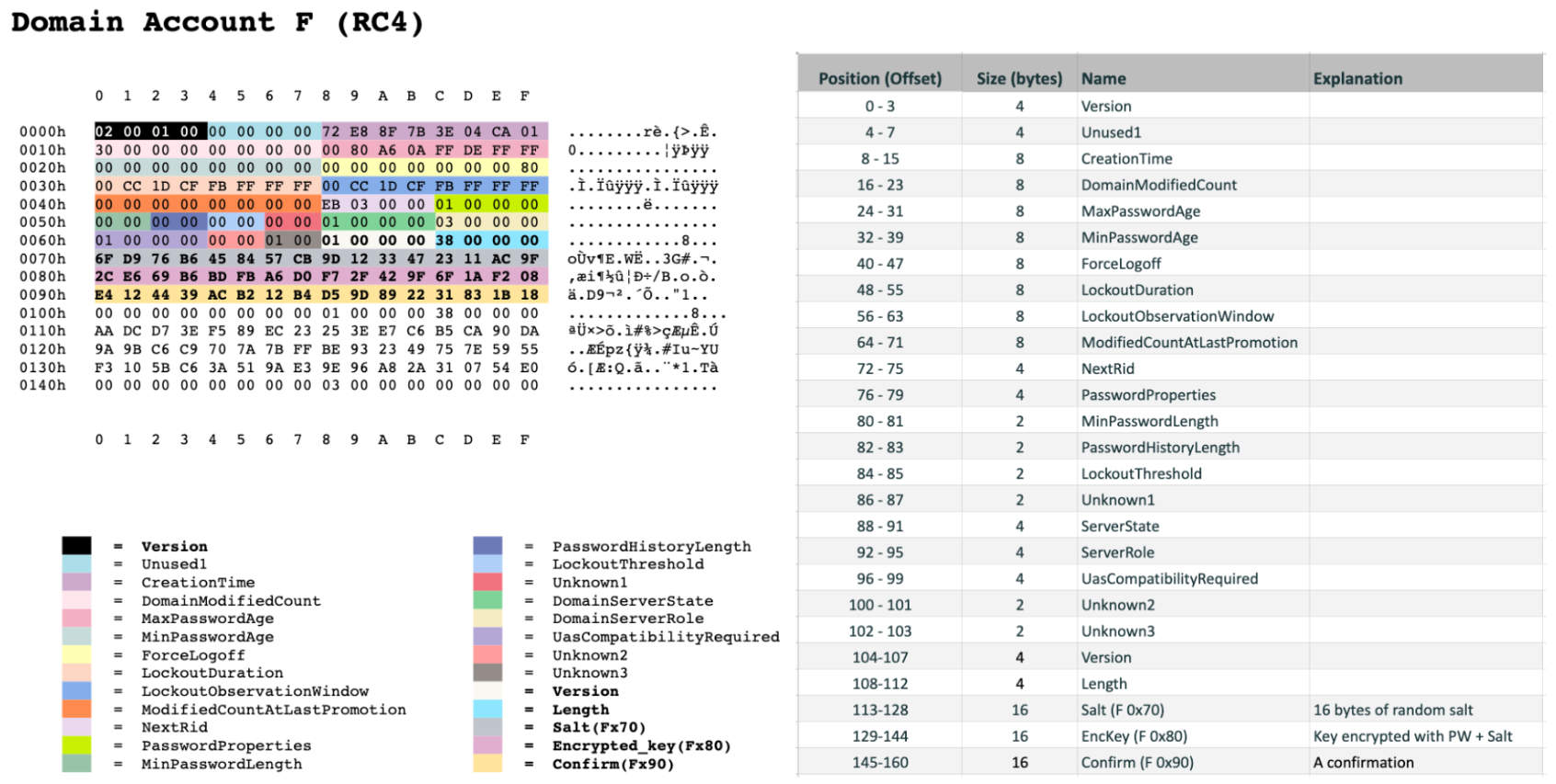Click the MinPasswordAge legend swatch
The image size is (1556, 784).
pyautogui.click(x=76, y=636)
